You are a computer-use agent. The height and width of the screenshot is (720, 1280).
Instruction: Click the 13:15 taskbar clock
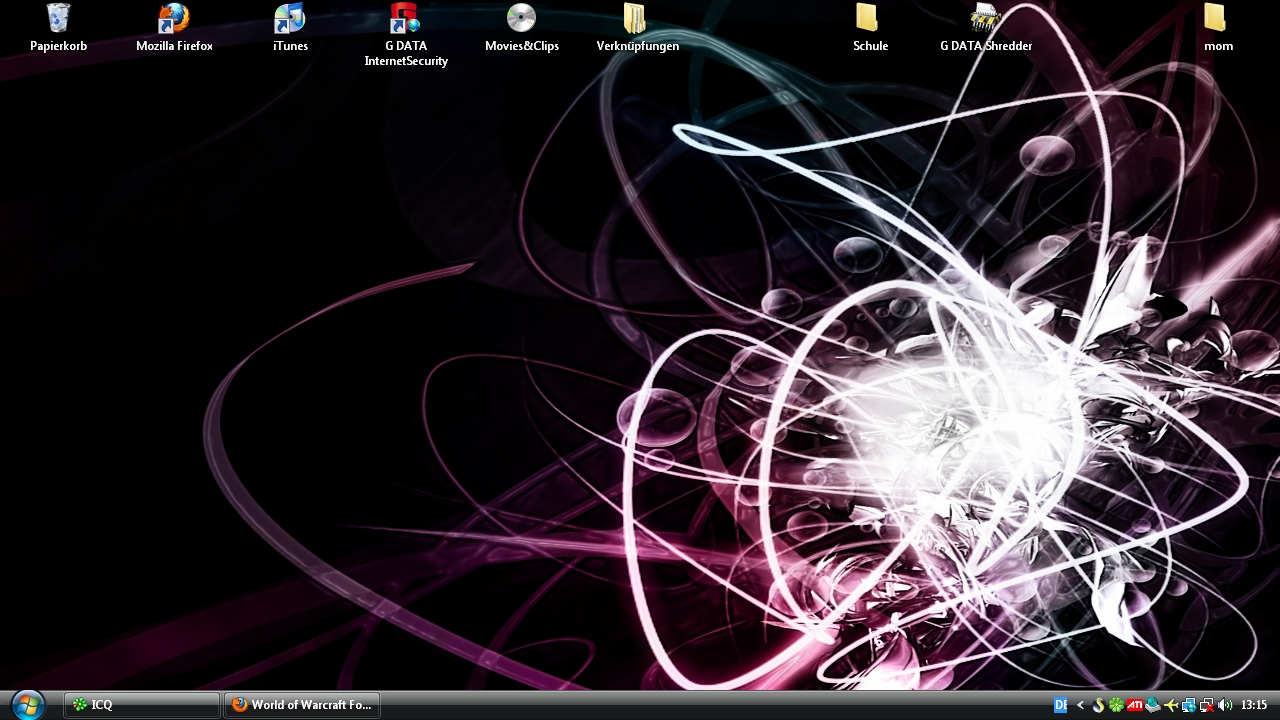(1254, 705)
